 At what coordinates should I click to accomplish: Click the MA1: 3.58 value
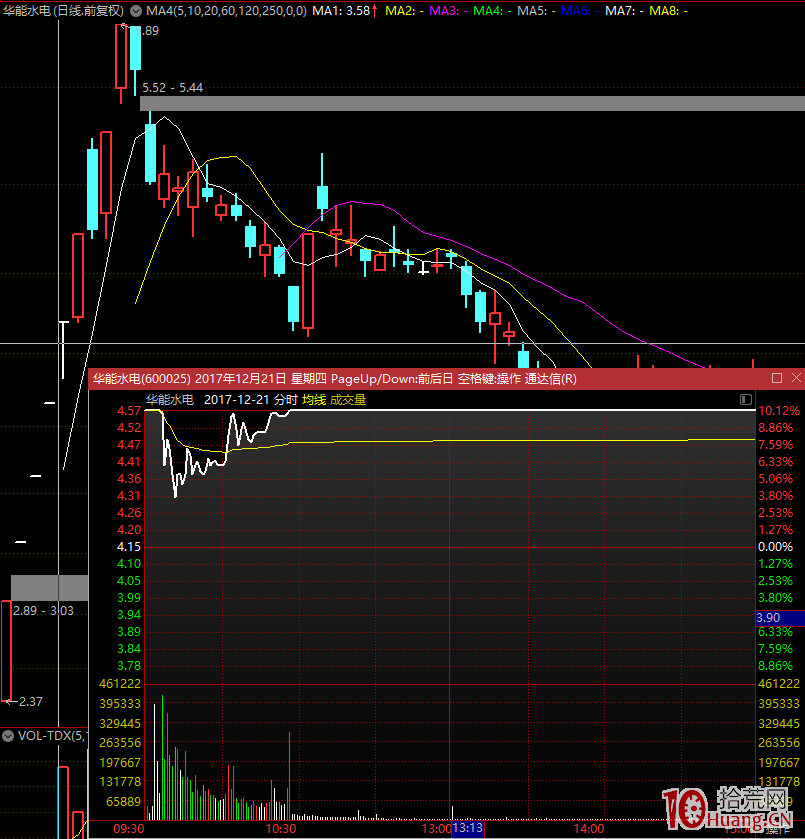click(341, 11)
